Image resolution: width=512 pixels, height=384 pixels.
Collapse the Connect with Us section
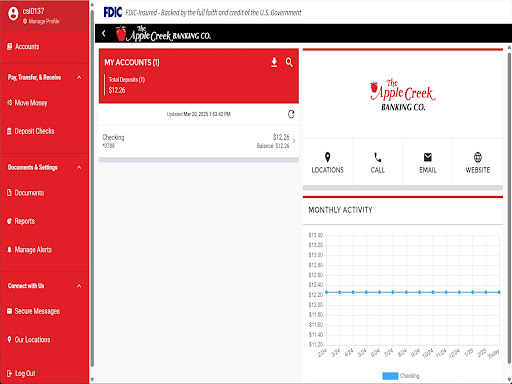tap(79, 286)
